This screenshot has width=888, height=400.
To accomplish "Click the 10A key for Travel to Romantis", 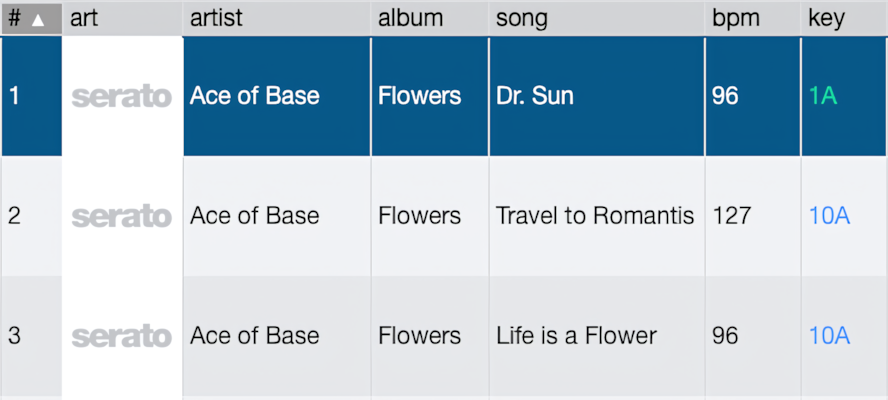I will pos(830,216).
